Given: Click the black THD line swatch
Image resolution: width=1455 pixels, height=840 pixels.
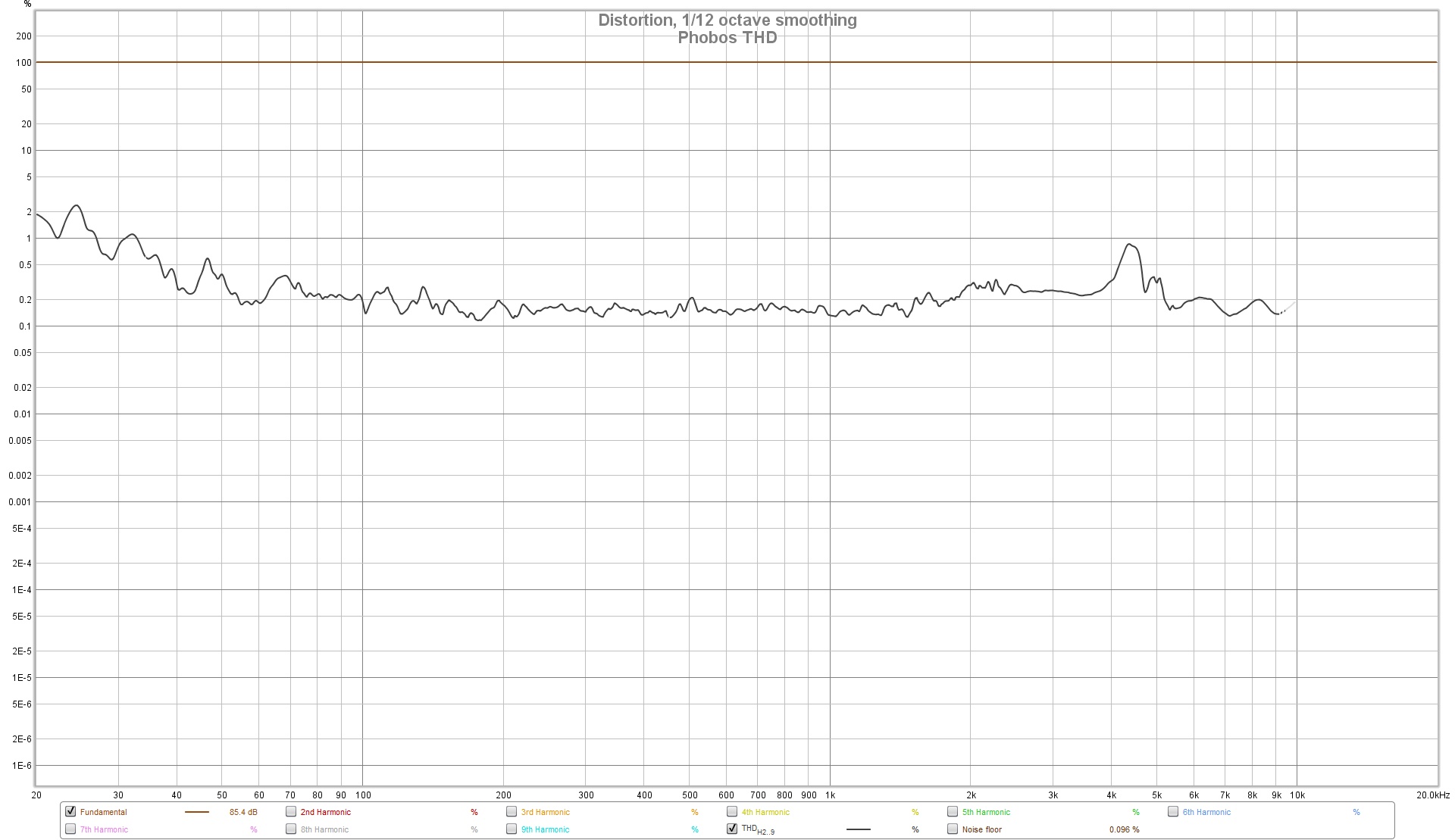Looking at the screenshot, I should click(x=858, y=829).
